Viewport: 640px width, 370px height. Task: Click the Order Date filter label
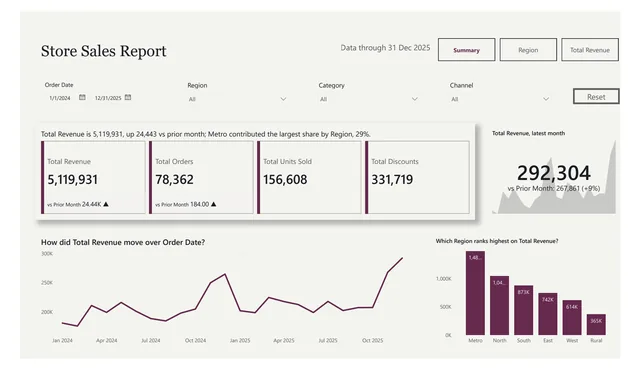59,85
